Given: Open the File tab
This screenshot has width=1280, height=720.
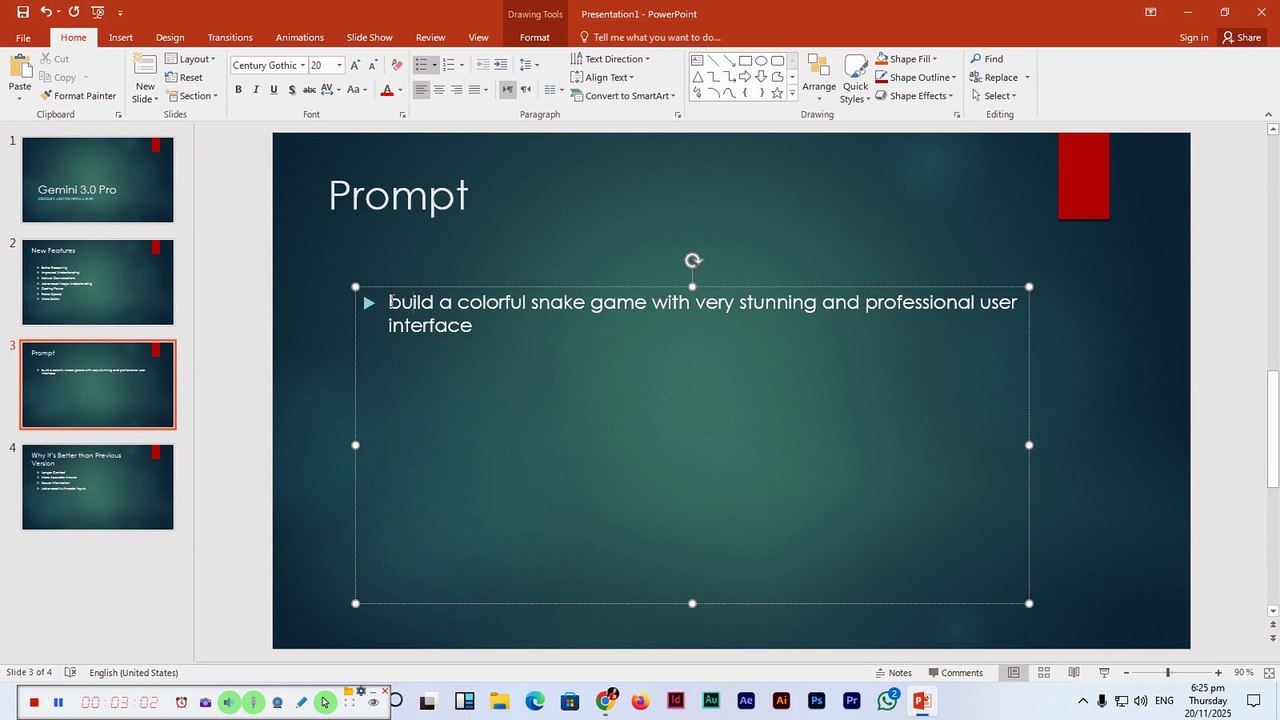Looking at the screenshot, I should [23, 37].
